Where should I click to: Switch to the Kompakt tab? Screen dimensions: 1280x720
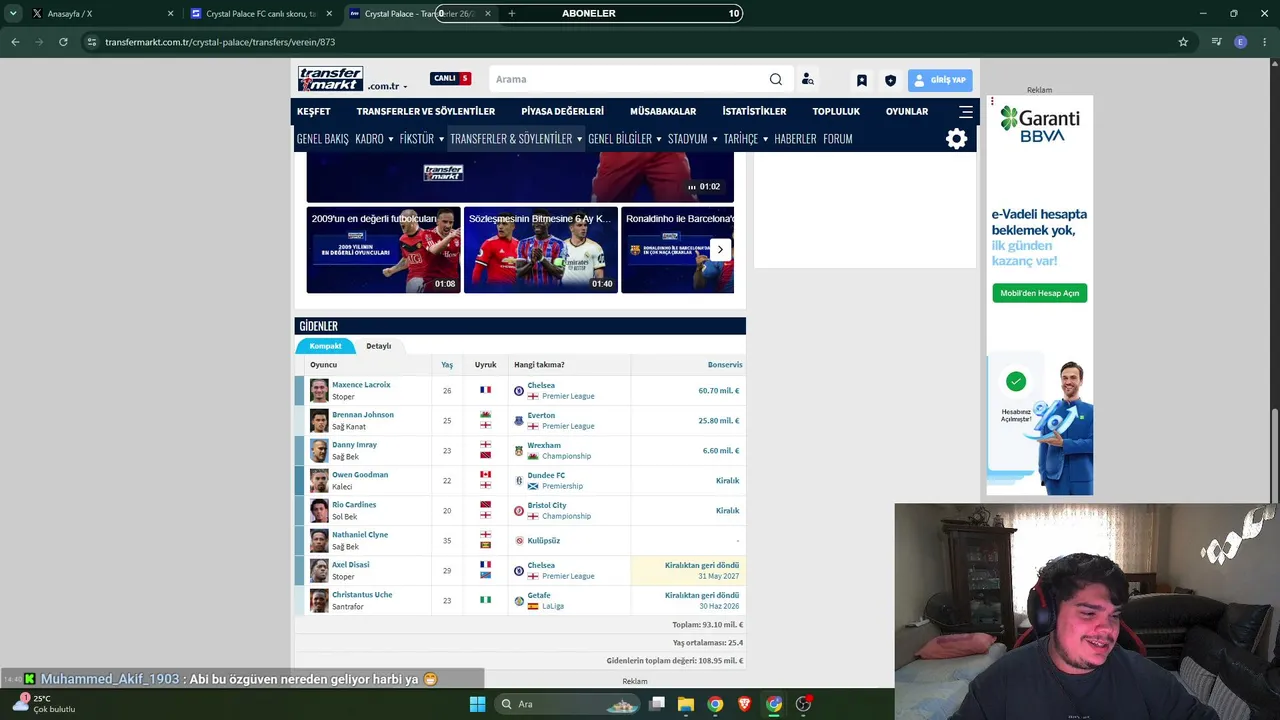click(x=325, y=346)
